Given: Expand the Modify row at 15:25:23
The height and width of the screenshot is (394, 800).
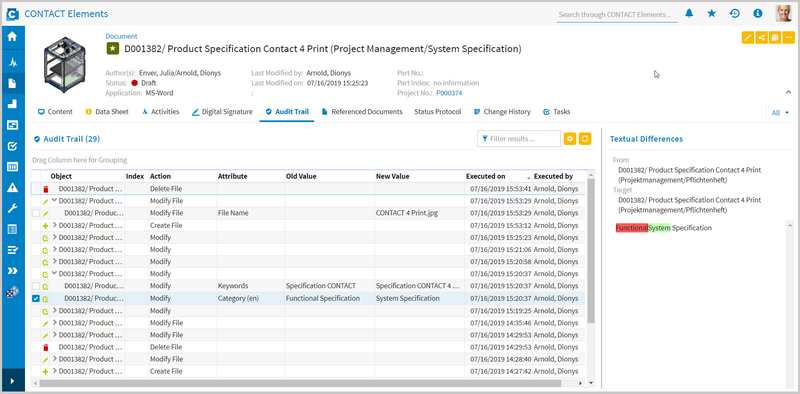Looking at the screenshot, I should coord(55,237).
